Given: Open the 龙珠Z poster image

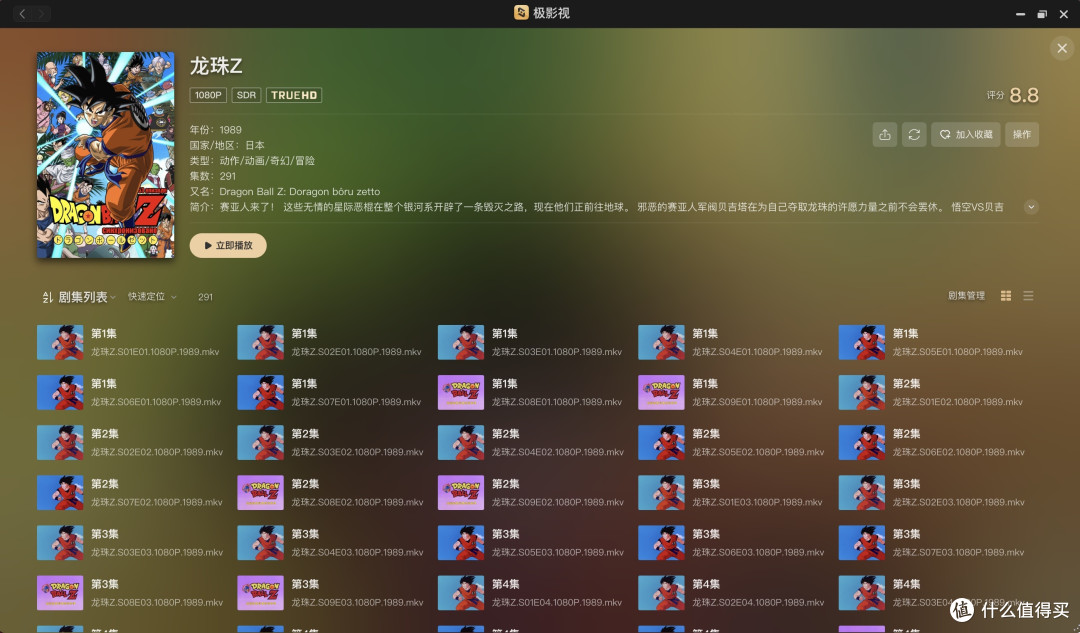Looking at the screenshot, I should (105, 155).
